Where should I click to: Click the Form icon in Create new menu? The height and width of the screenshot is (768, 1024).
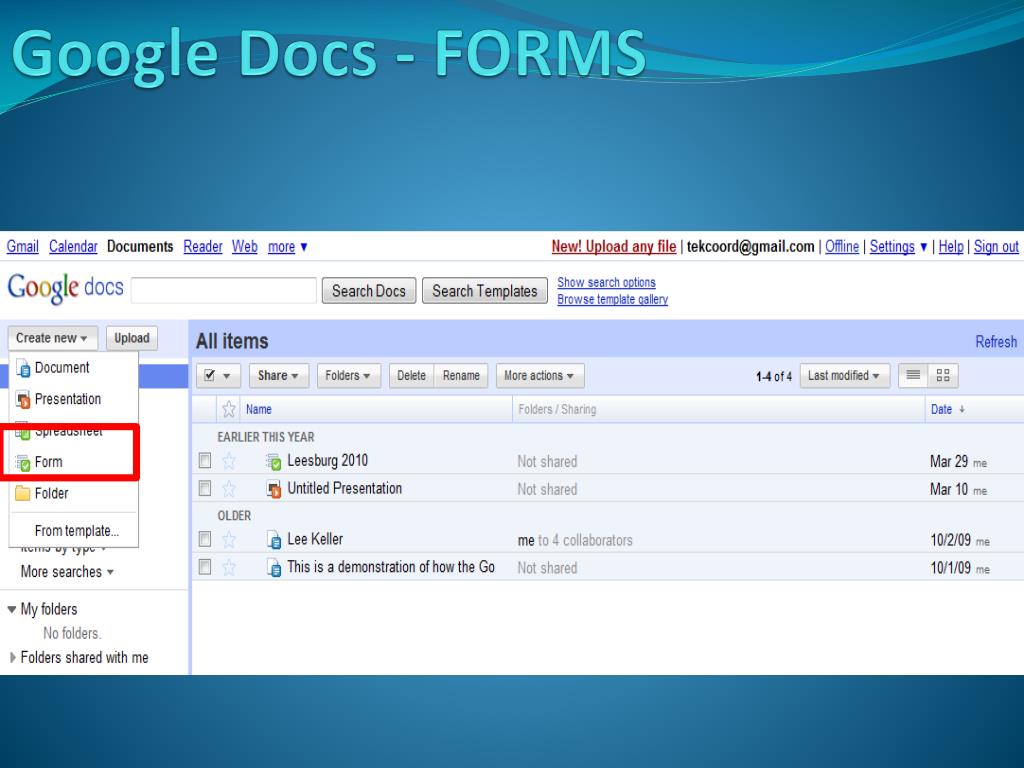coord(23,462)
